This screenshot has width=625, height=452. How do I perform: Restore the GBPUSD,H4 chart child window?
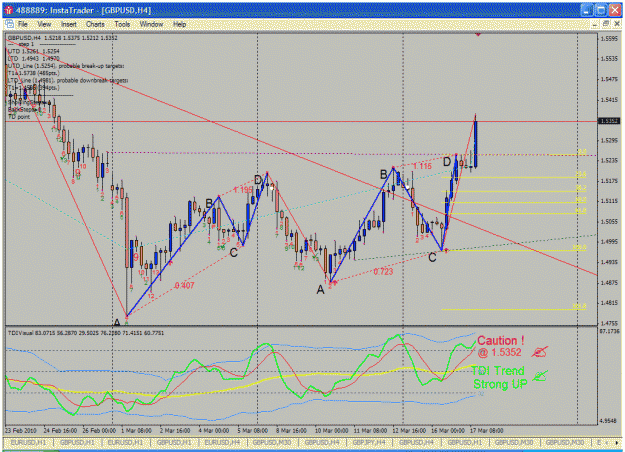coord(605,24)
